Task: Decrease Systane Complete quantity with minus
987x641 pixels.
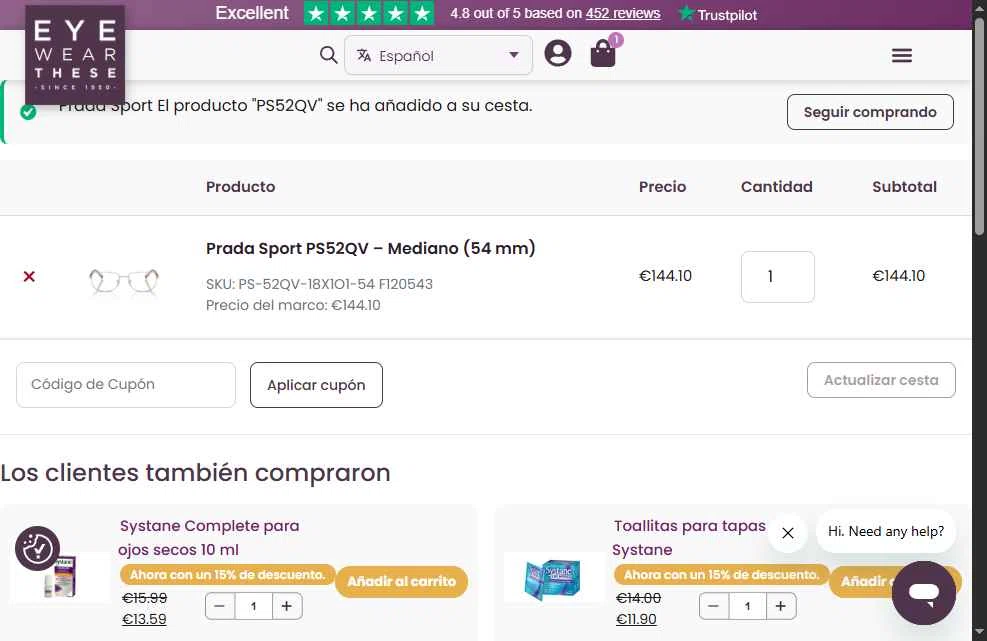Action: pos(220,606)
